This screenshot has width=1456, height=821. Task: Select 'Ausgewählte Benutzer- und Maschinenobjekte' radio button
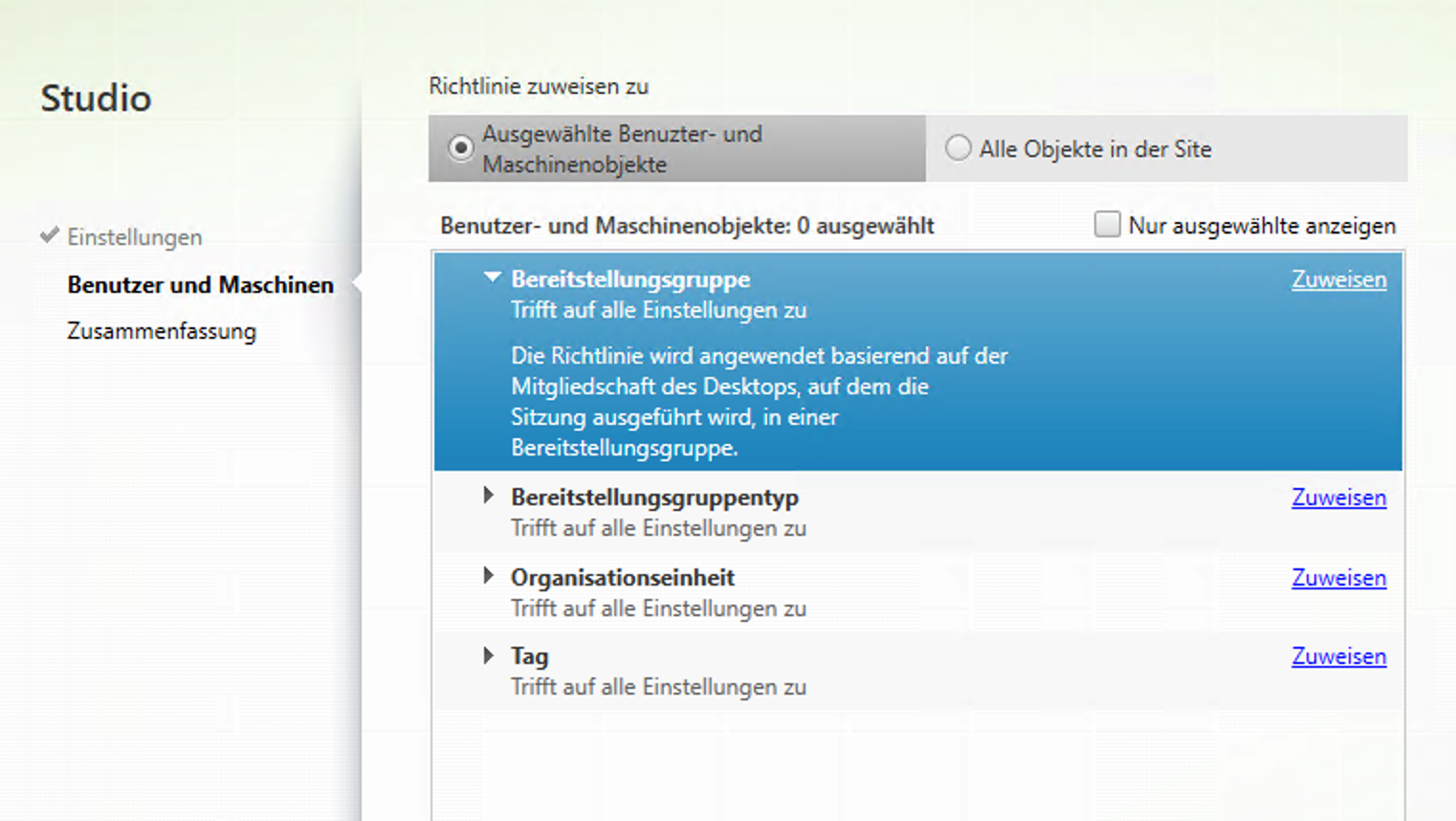tap(461, 148)
